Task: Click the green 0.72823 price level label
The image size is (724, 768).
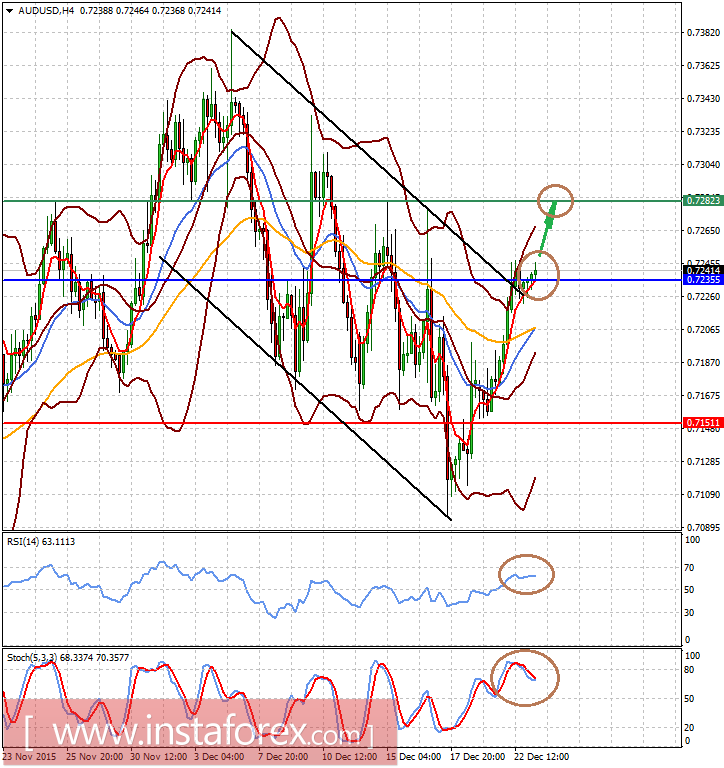Action: pos(703,200)
